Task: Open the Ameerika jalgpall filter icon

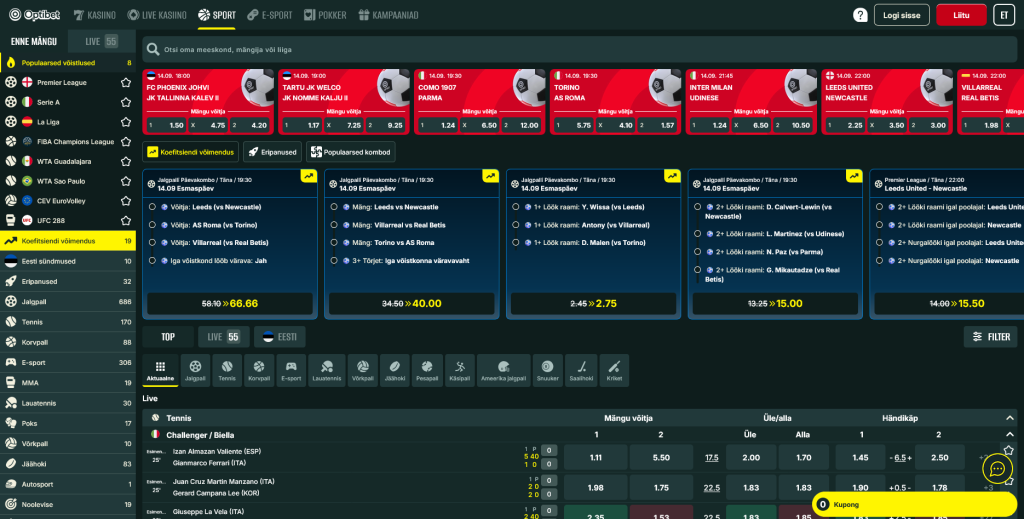Action: pyautogui.click(x=504, y=370)
